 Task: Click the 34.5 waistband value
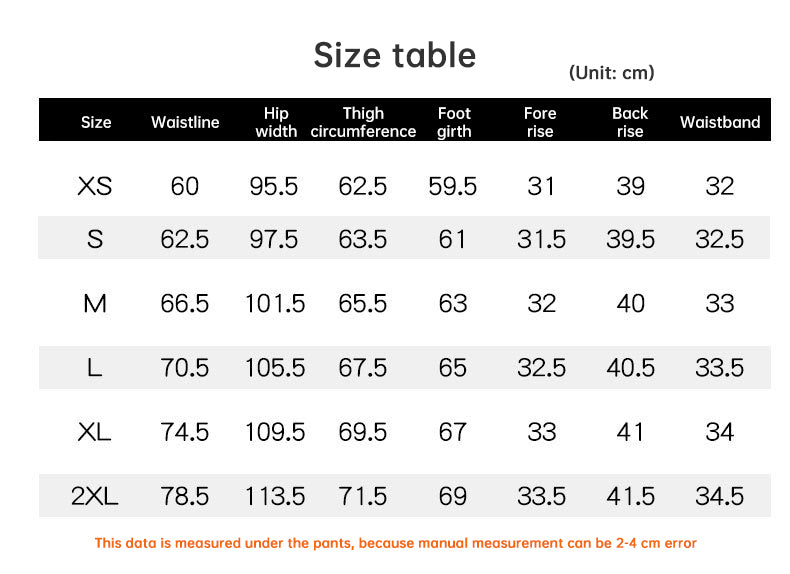pyautogui.click(x=719, y=496)
